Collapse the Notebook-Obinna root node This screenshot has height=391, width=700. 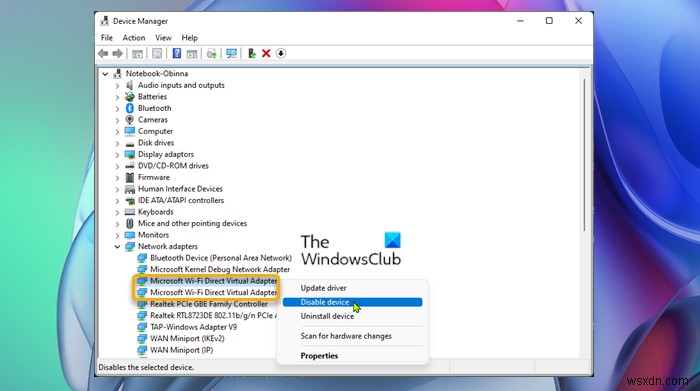coord(105,74)
